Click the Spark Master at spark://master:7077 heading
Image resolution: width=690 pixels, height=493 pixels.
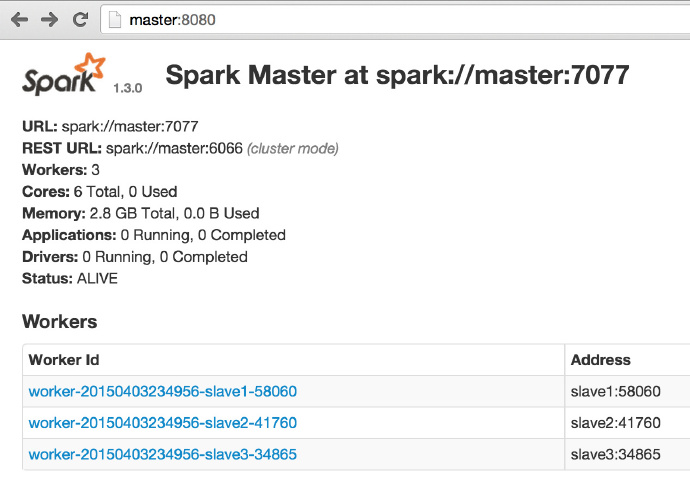click(397, 75)
